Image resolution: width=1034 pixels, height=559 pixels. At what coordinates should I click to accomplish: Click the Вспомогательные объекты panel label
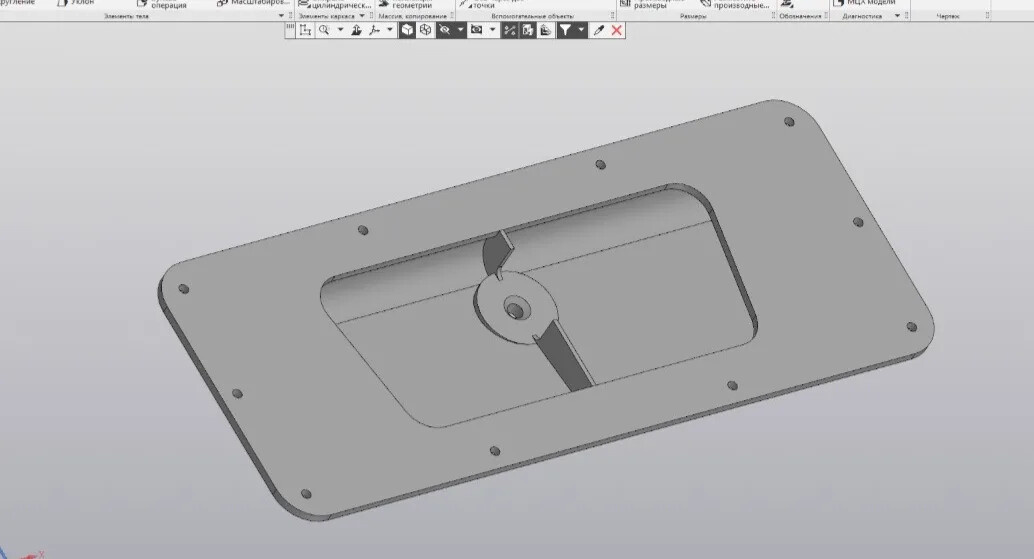click(x=532, y=16)
